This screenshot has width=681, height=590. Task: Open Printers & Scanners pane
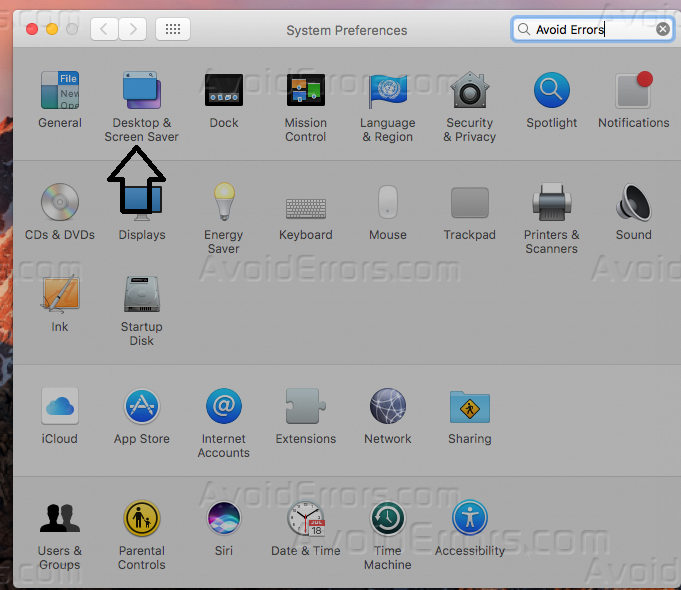[551, 204]
